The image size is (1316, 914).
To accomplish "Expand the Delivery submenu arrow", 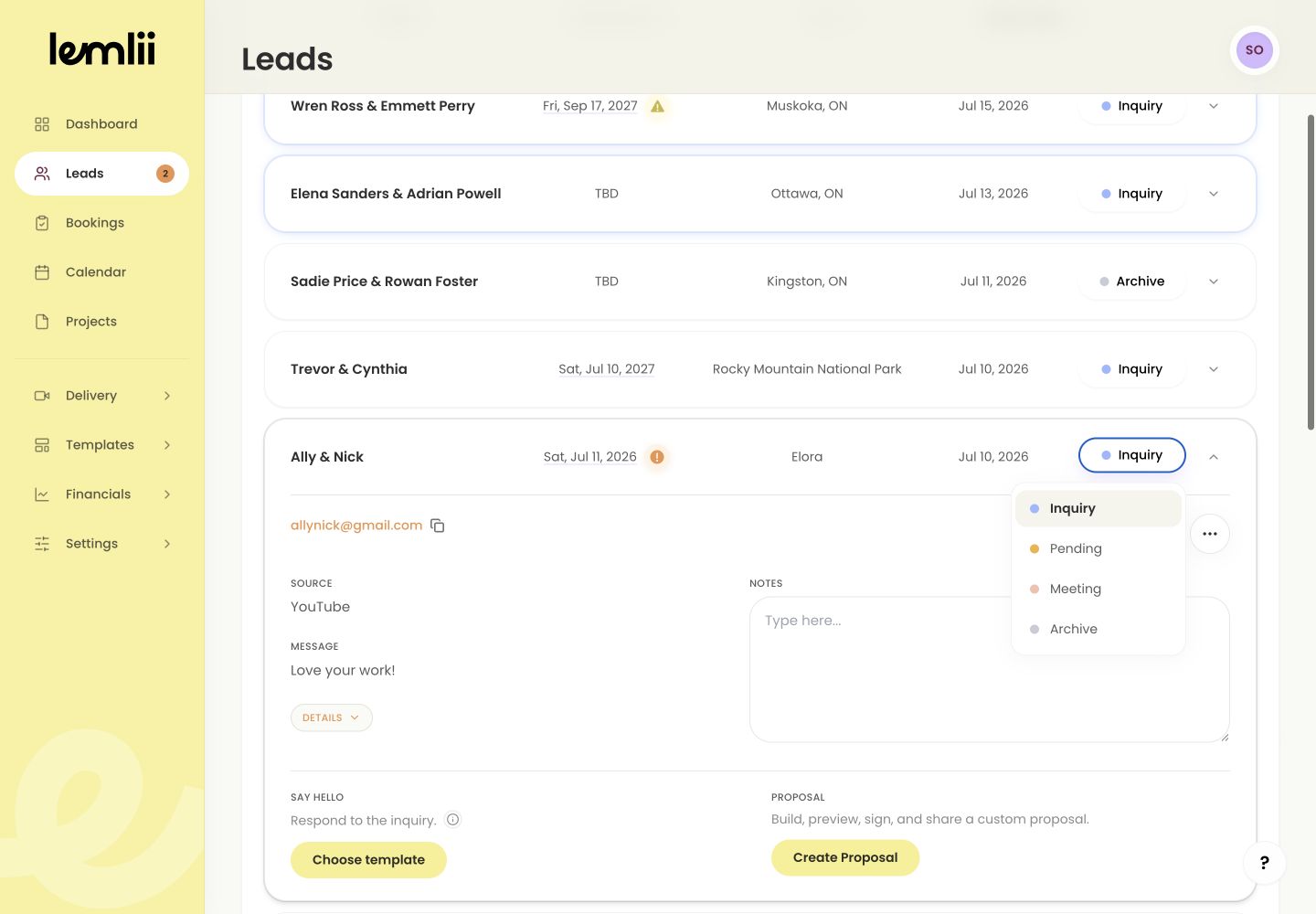I will click(167, 396).
